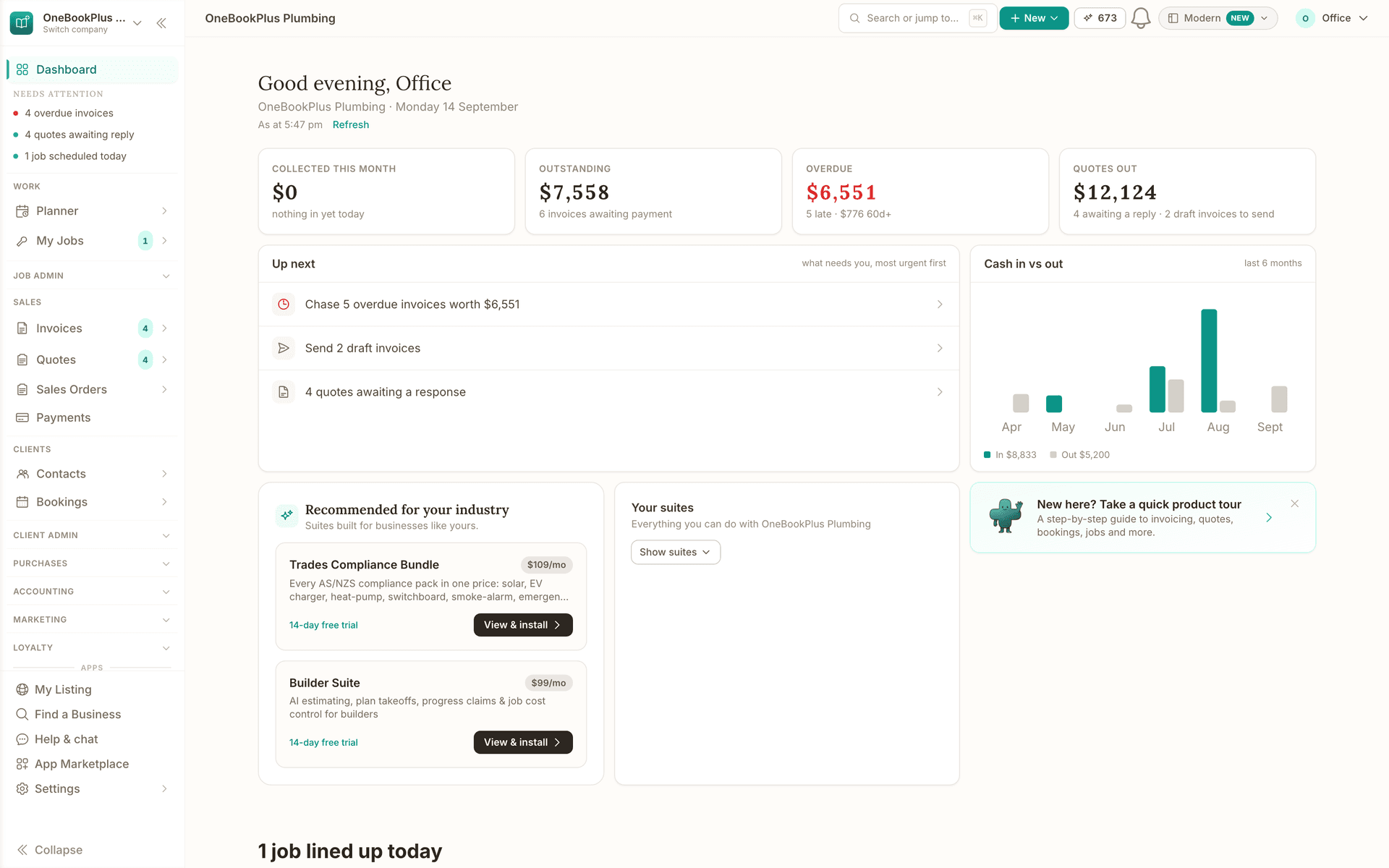
Task: Collapse sidebar using double-chevron icon at top
Action: [161, 23]
